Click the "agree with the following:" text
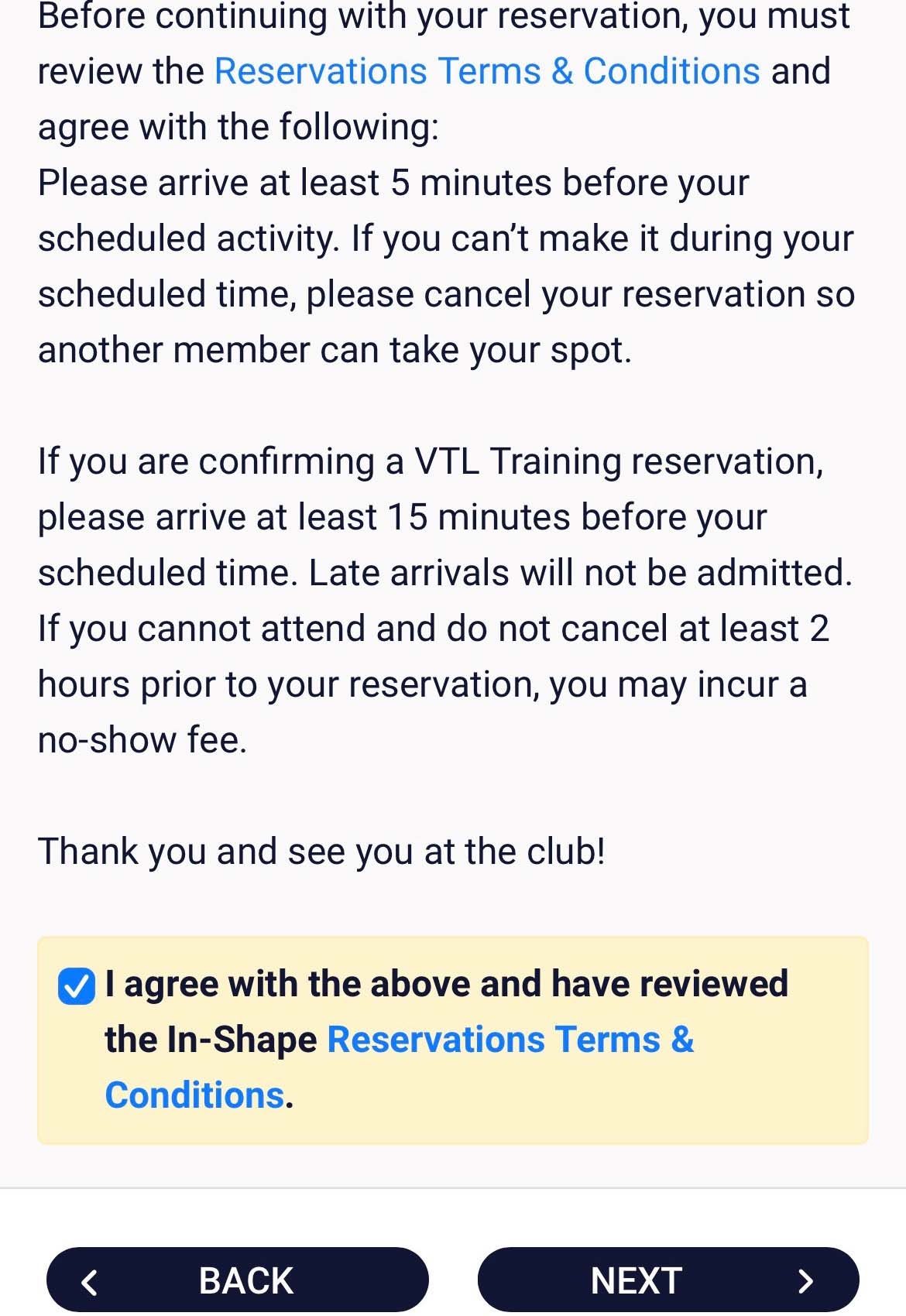The height and width of the screenshot is (1316, 906). point(238,127)
